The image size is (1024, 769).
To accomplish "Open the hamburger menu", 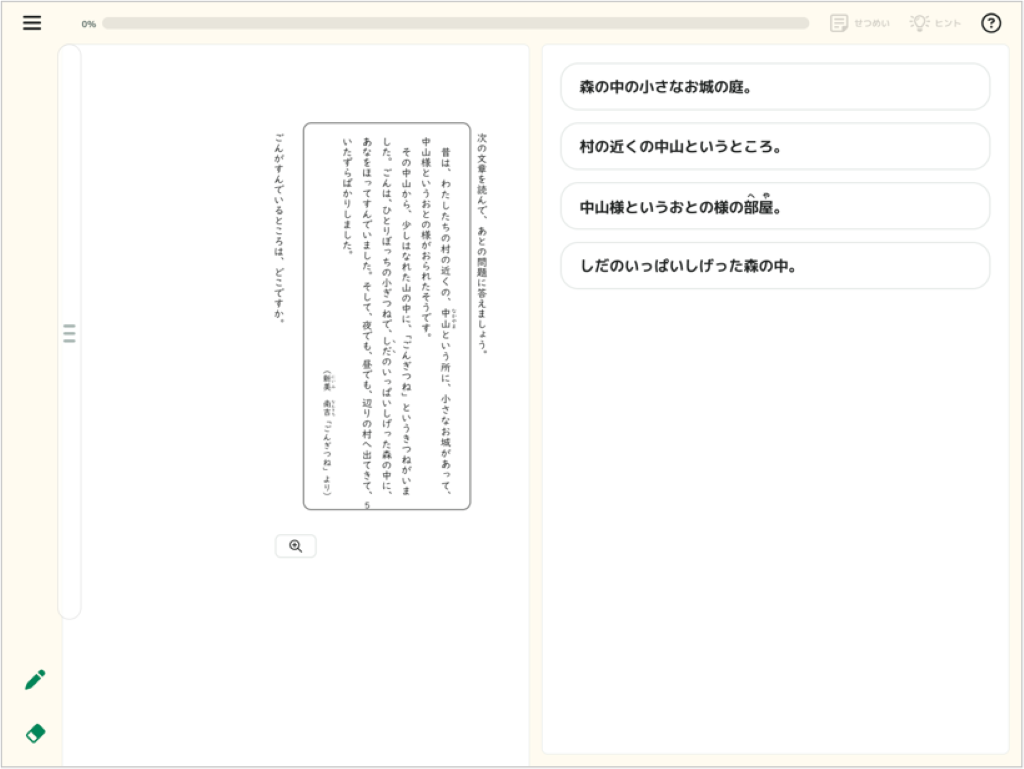I will point(32,23).
